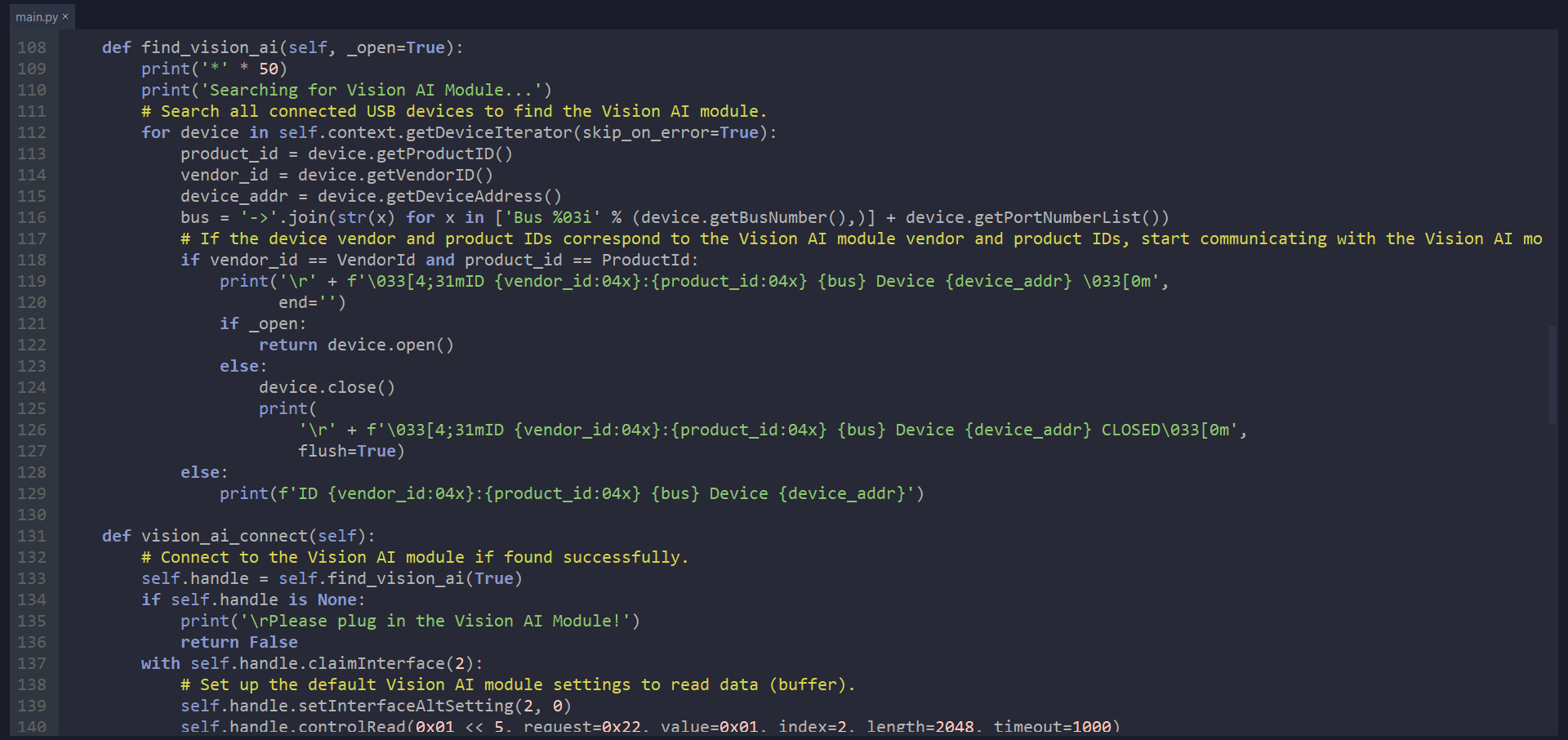Close the main.py tab
This screenshot has height=740, width=1568.
point(65,16)
